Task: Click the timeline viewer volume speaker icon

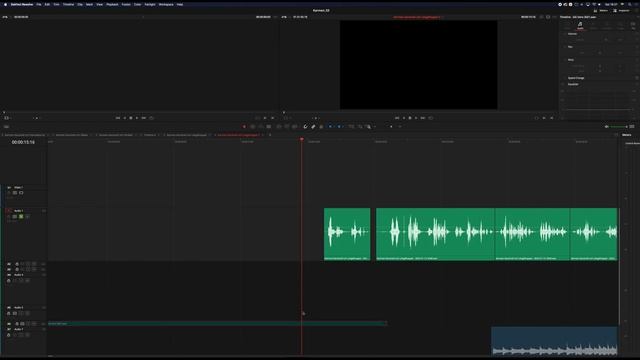Action: pos(607,127)
